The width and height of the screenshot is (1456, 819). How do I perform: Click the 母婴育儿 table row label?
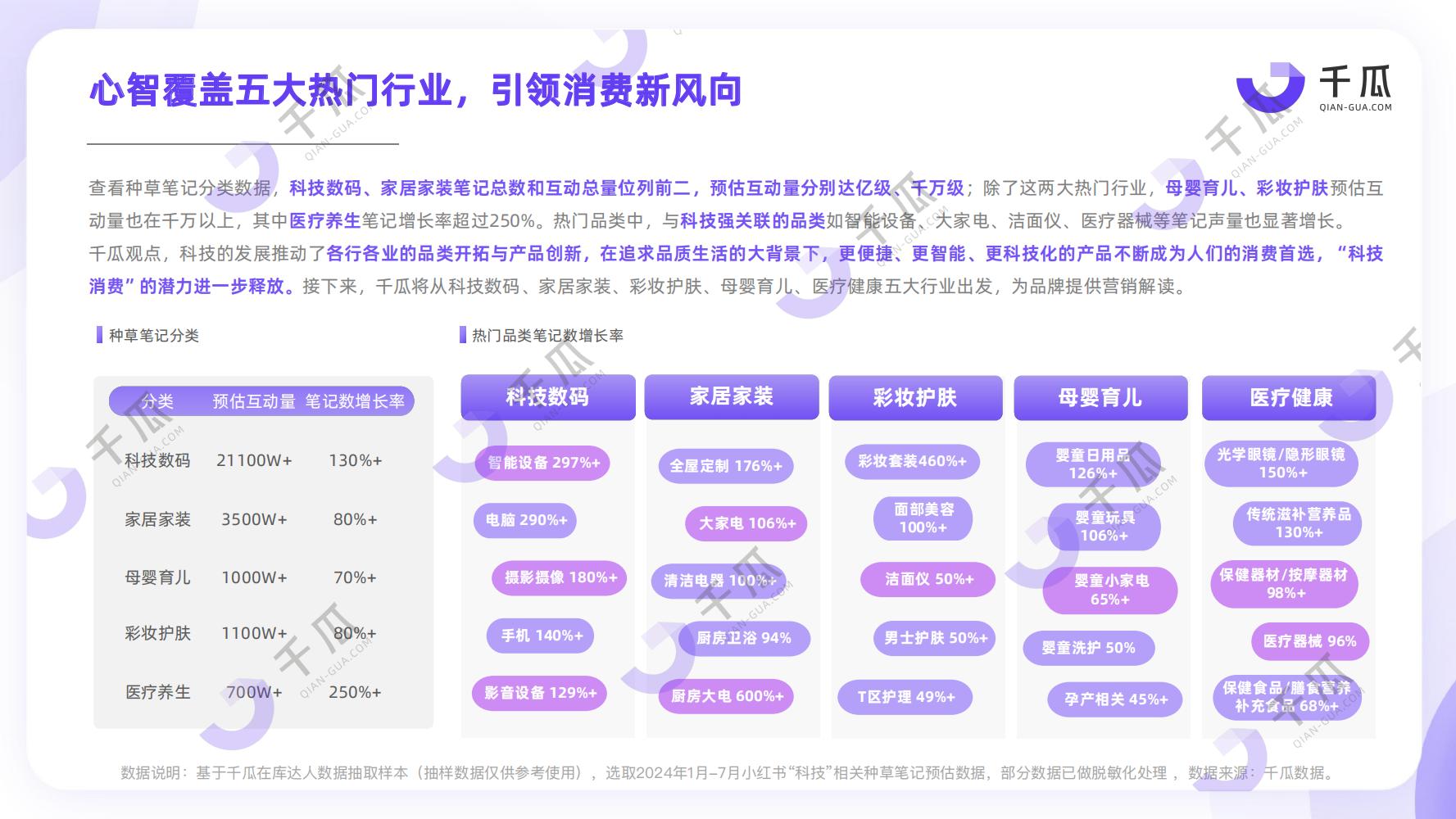pos(157,577)
